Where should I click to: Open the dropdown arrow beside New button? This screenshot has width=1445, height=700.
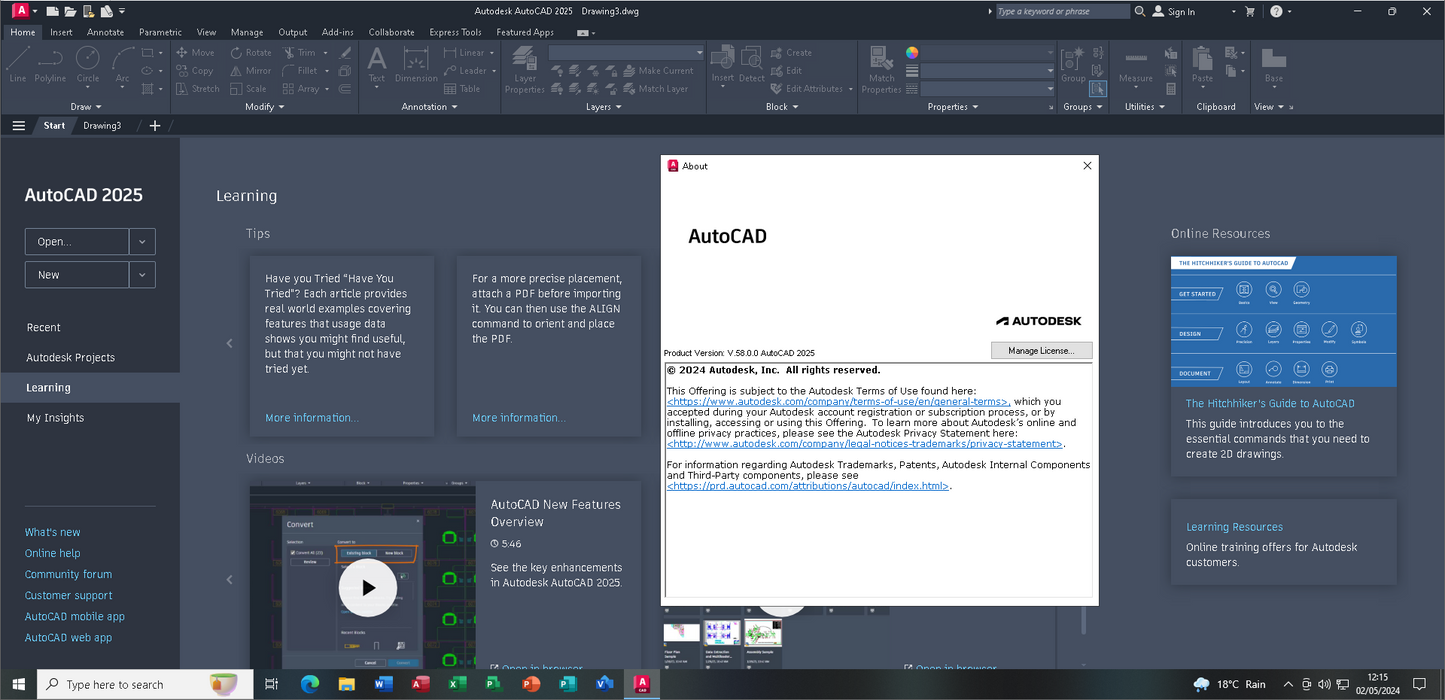(x=142, y=275)
